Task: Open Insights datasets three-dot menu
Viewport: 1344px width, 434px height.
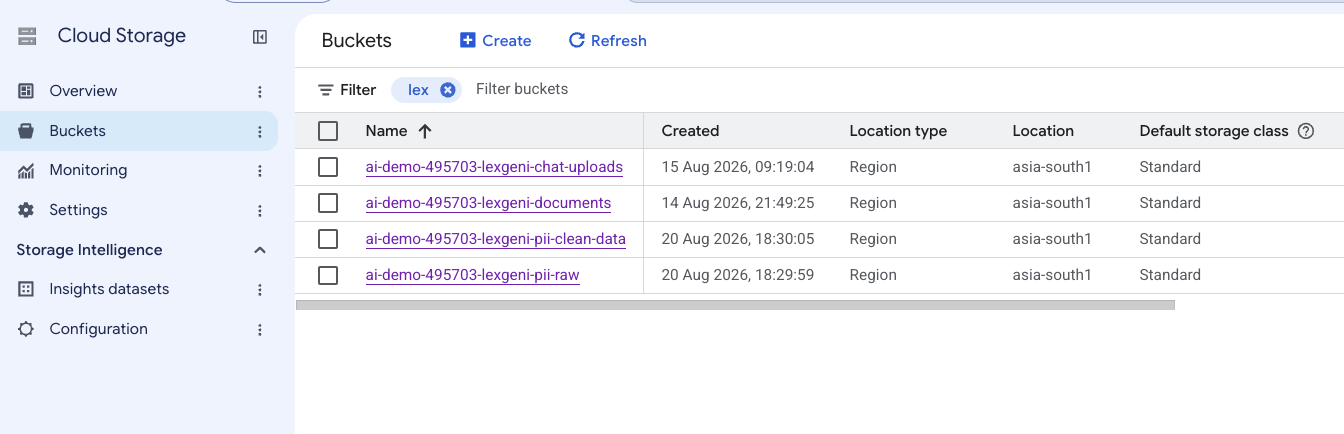Action: tap(260, 290)
